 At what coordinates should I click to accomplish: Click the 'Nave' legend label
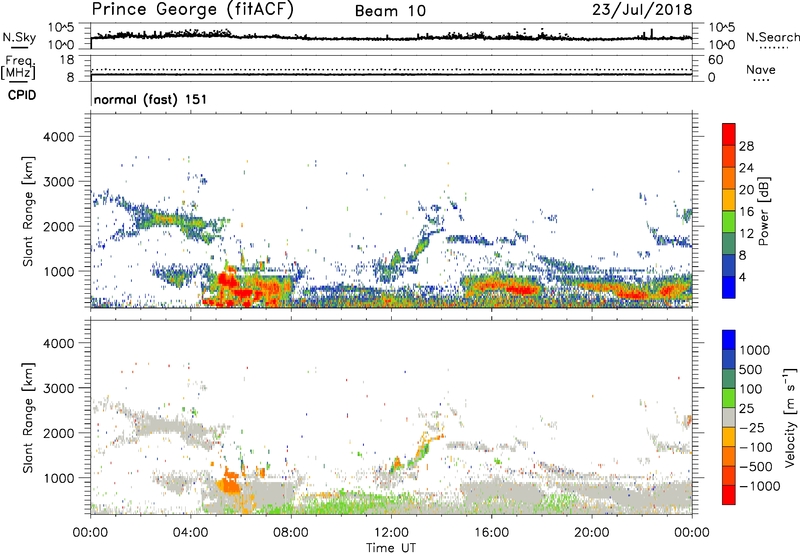[x=760, y=69]
